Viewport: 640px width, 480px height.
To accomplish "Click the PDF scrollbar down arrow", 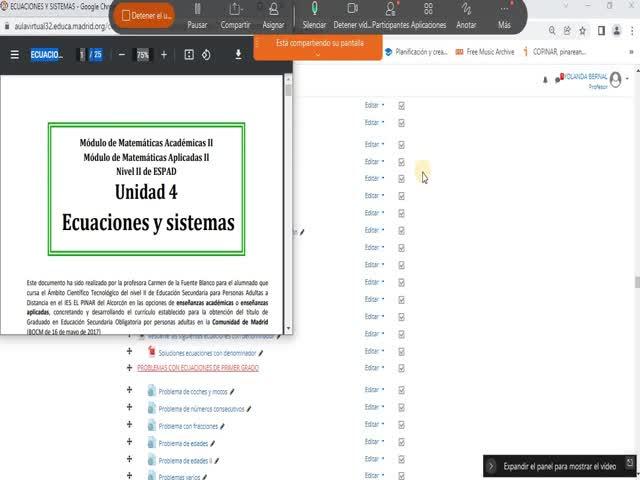I will pos(289,329).
